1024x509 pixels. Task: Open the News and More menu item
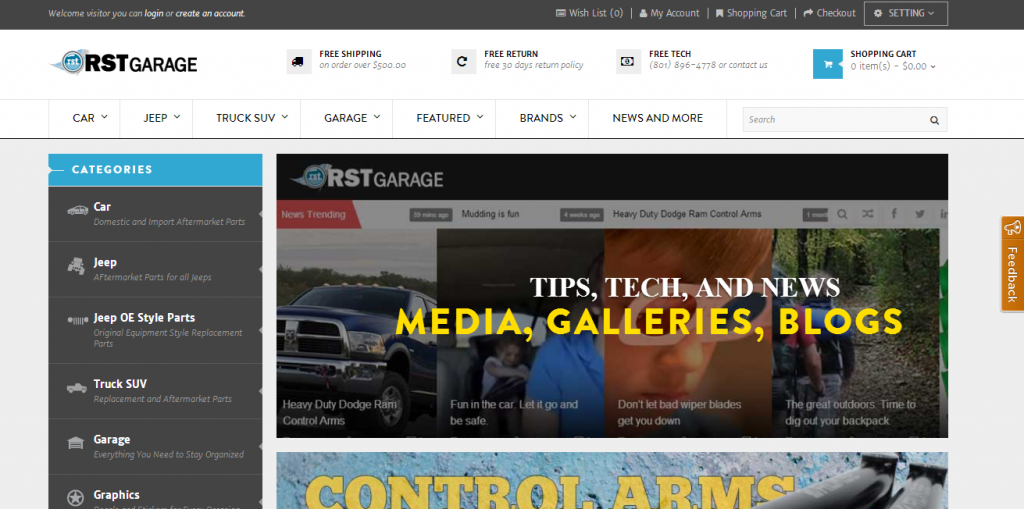[x=658, y=118]
